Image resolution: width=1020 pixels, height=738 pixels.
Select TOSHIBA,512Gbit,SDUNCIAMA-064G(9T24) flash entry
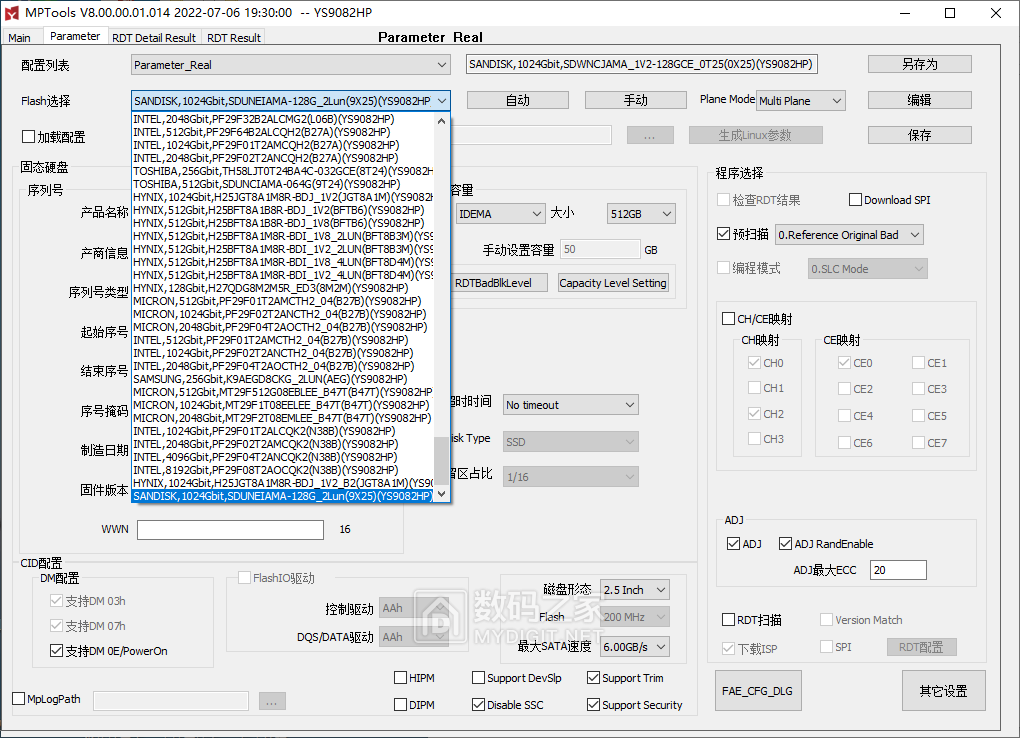[x=282, y=184]
